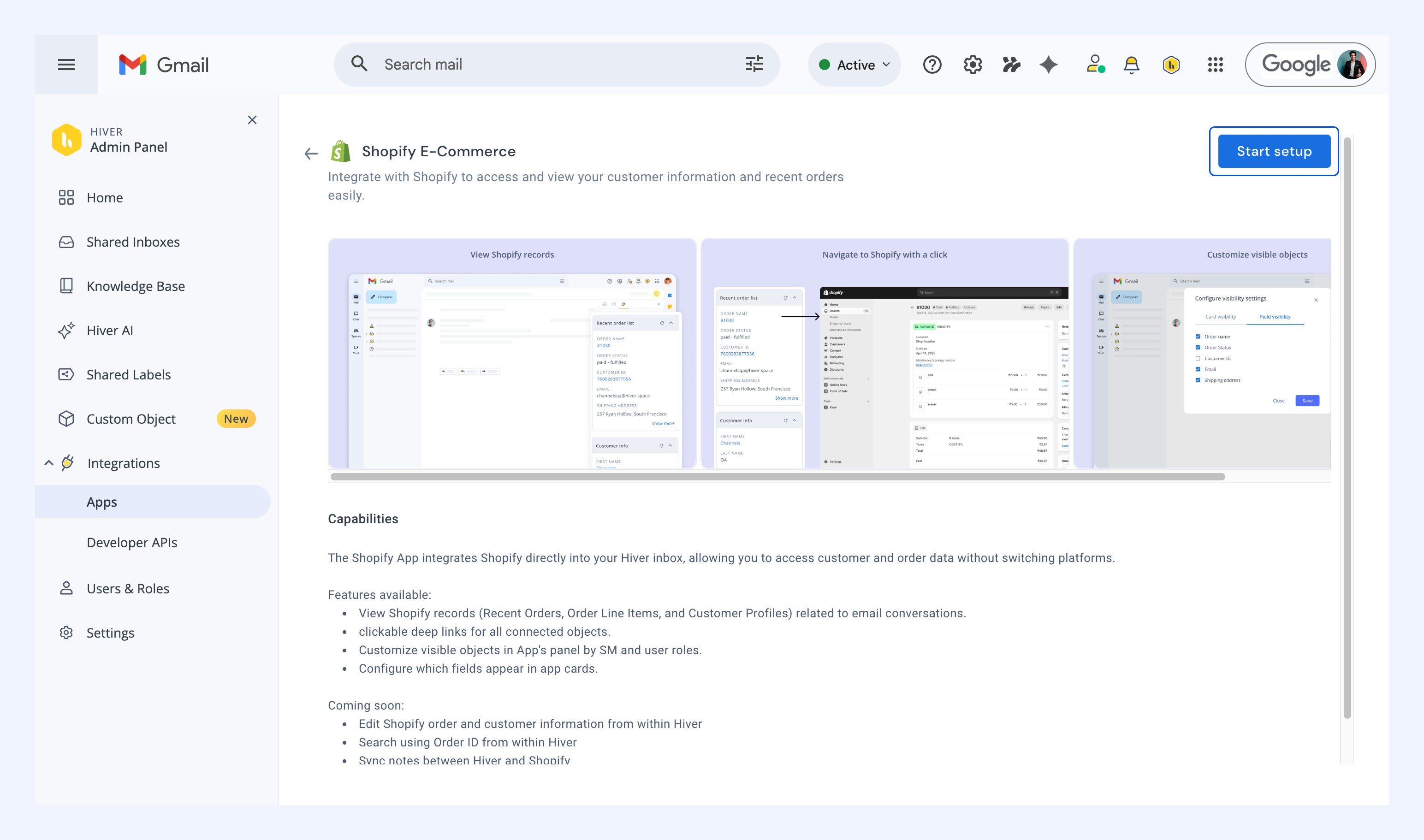
Task: Click the Shopify bag logo icon
Action: [x=340, y=151]
